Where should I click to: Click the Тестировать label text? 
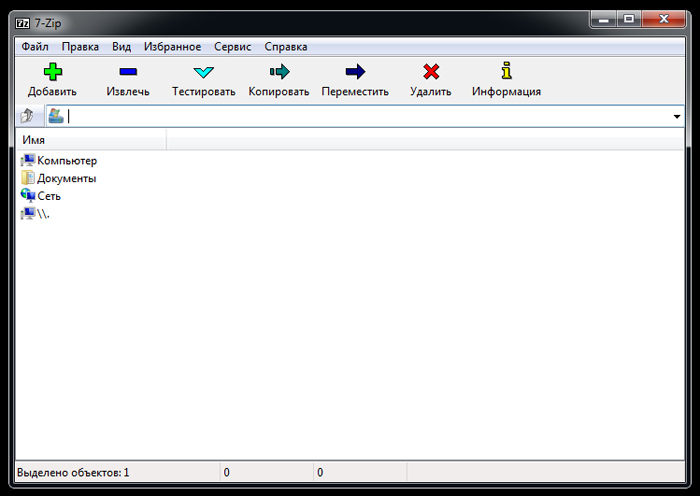(x=204, y=92)
